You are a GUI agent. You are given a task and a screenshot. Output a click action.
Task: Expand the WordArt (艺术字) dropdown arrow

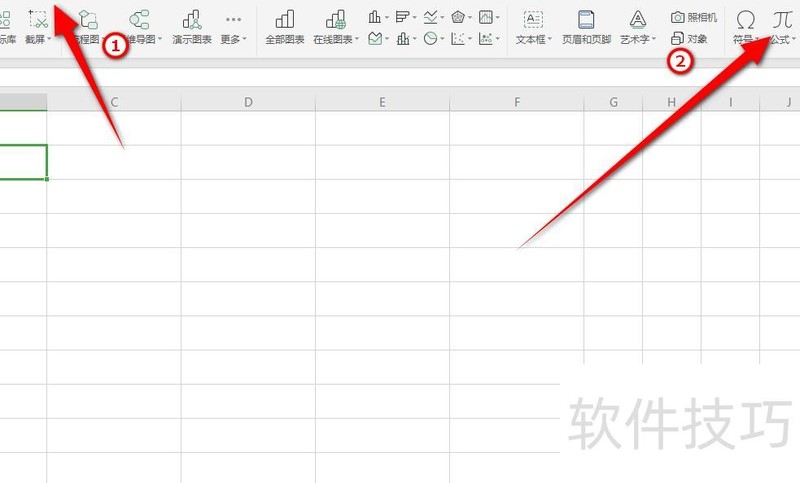click(654, 39)
